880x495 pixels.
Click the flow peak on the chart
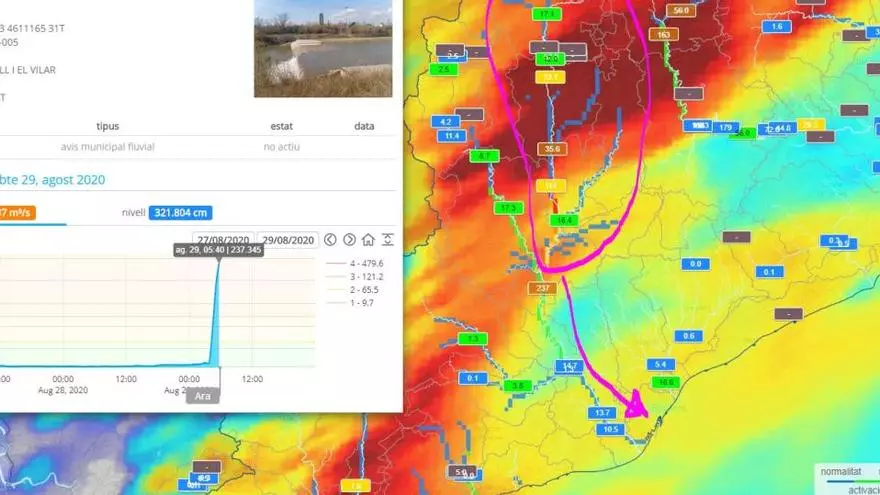pos(217,262)
